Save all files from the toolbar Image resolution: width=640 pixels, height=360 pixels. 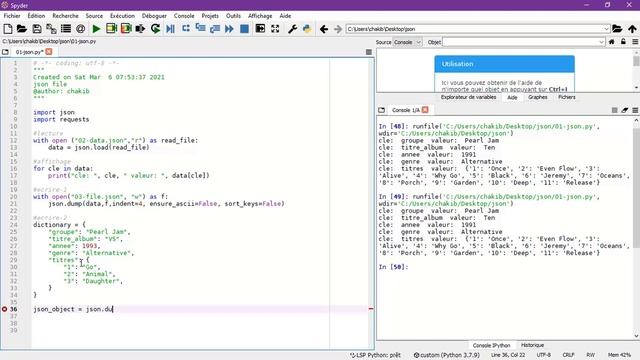[51, 29]
